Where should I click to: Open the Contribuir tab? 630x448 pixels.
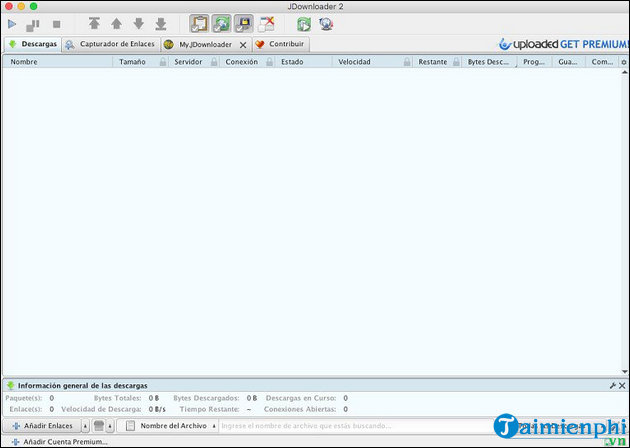click(x=281, y=44)
